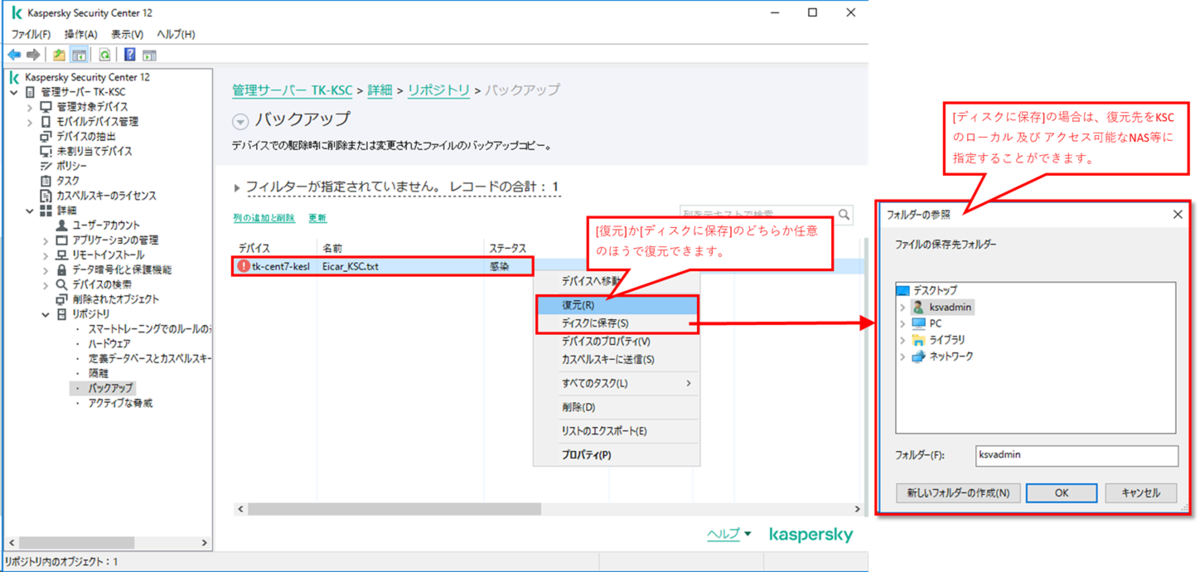Choose プロパティ(P) in the context menu
The height and width of the screenshot is (572, 1200).
coord(616,455)
